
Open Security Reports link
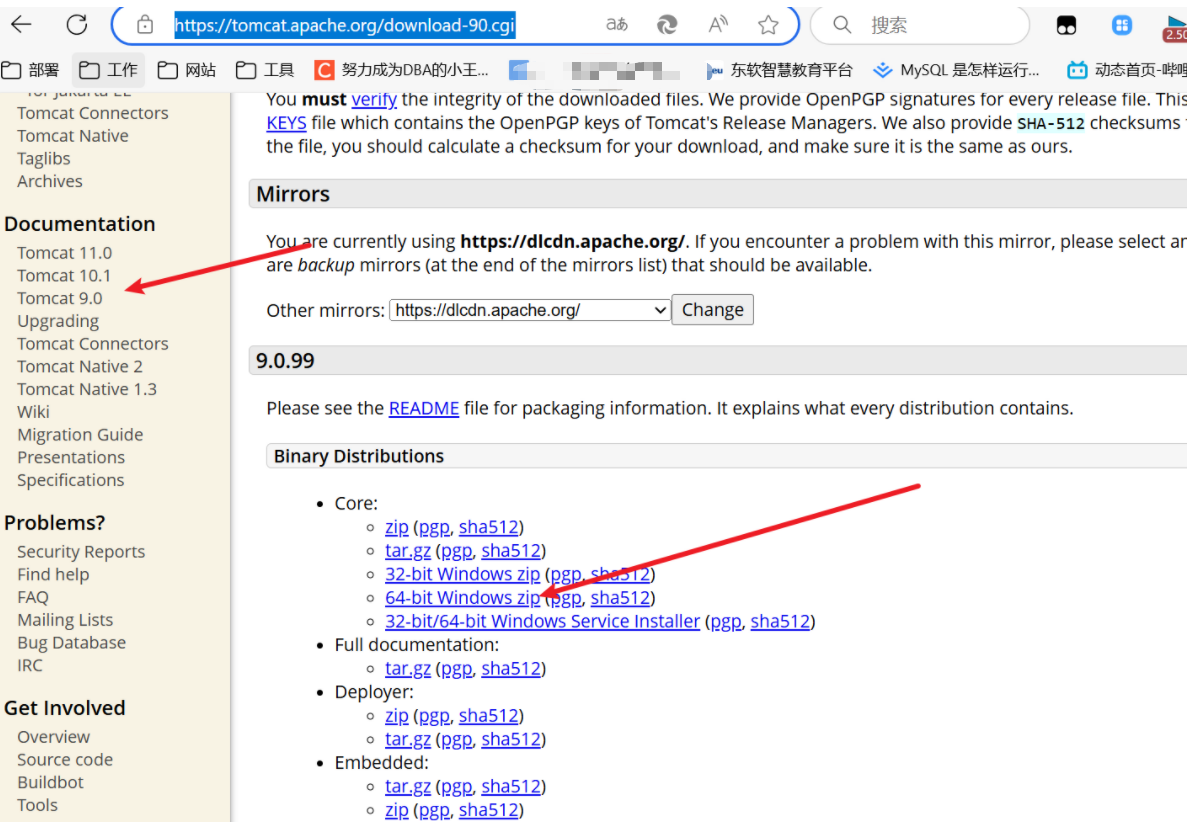(x=81, y=551)
